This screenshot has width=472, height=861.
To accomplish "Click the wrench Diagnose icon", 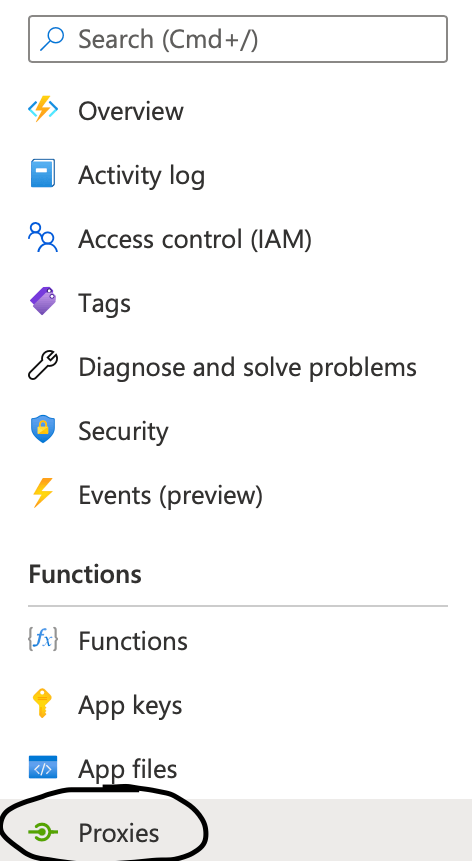I will [x=43, y=366].
